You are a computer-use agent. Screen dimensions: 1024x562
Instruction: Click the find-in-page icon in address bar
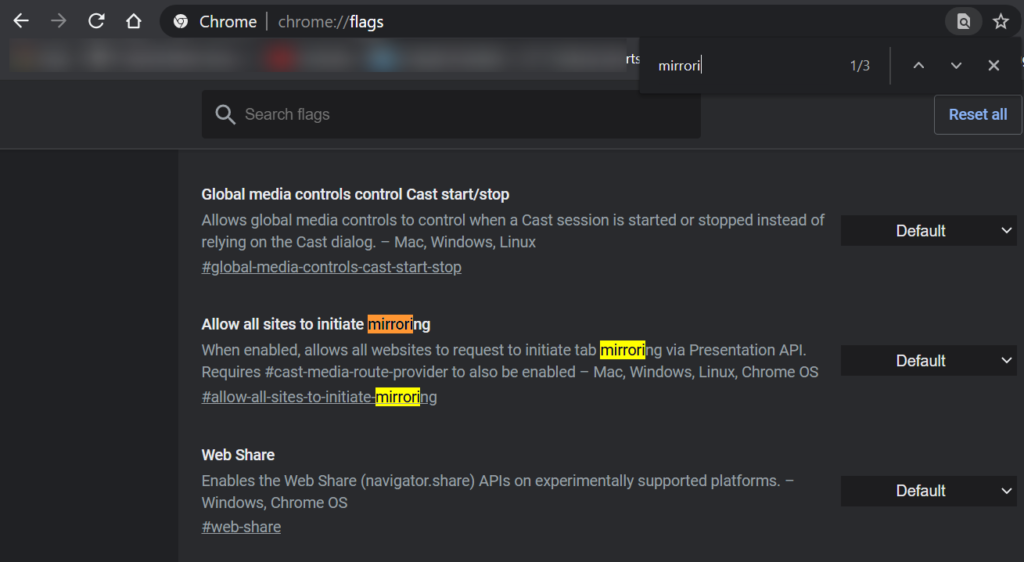coord(963,22)
